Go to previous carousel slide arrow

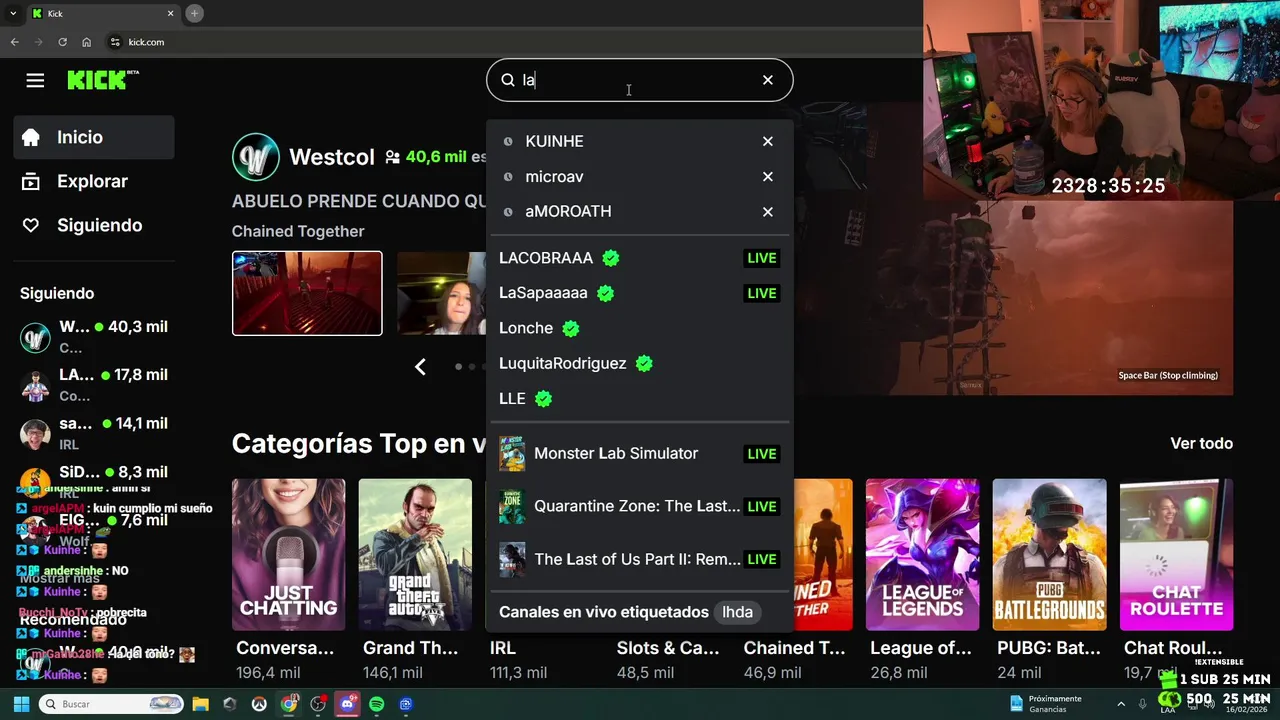pos(420,367)
